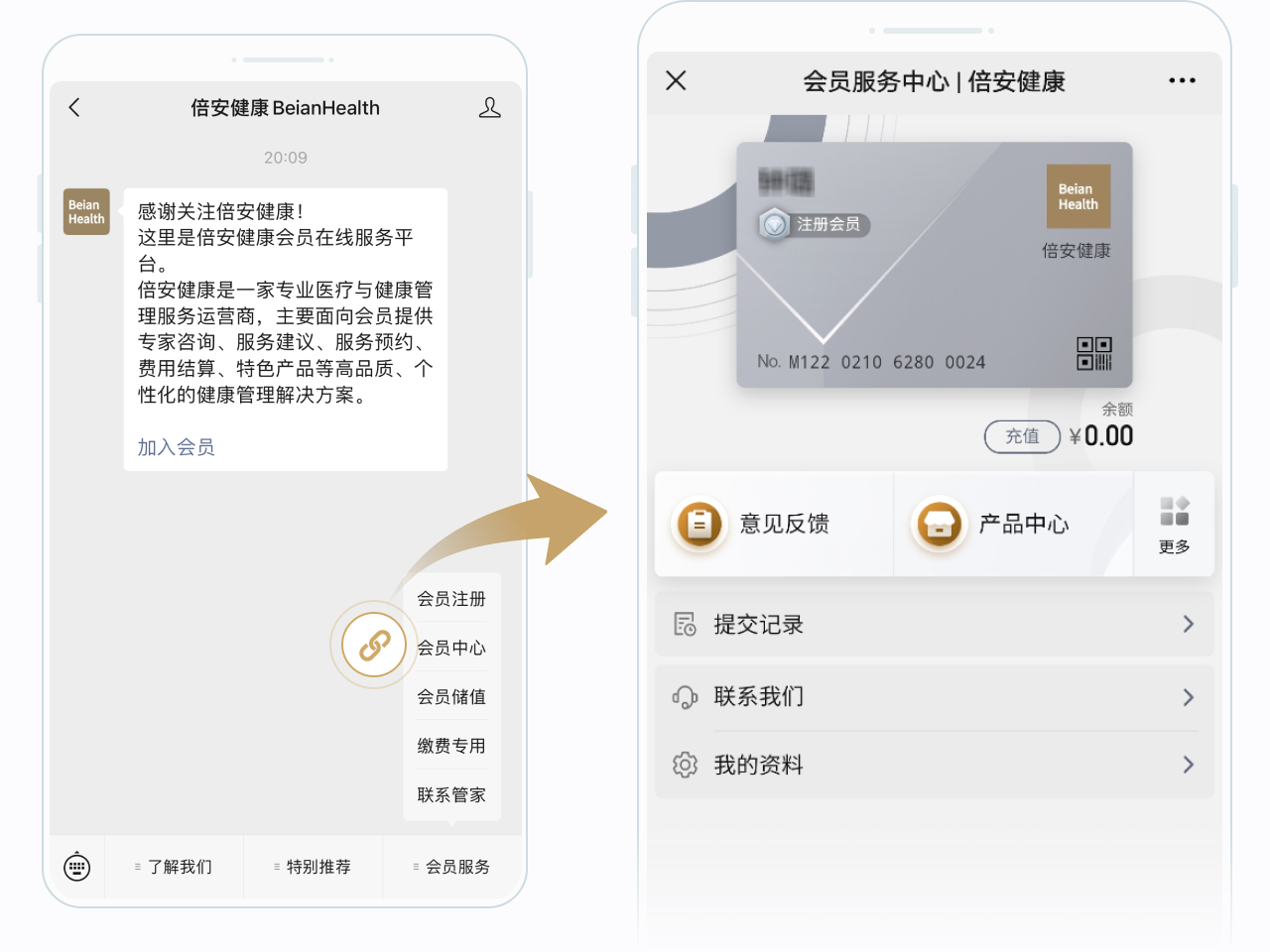The width and height of the screenshot is (1270, 952).
Task: Expand 我的资料 row chevron
Action: 1188,765
